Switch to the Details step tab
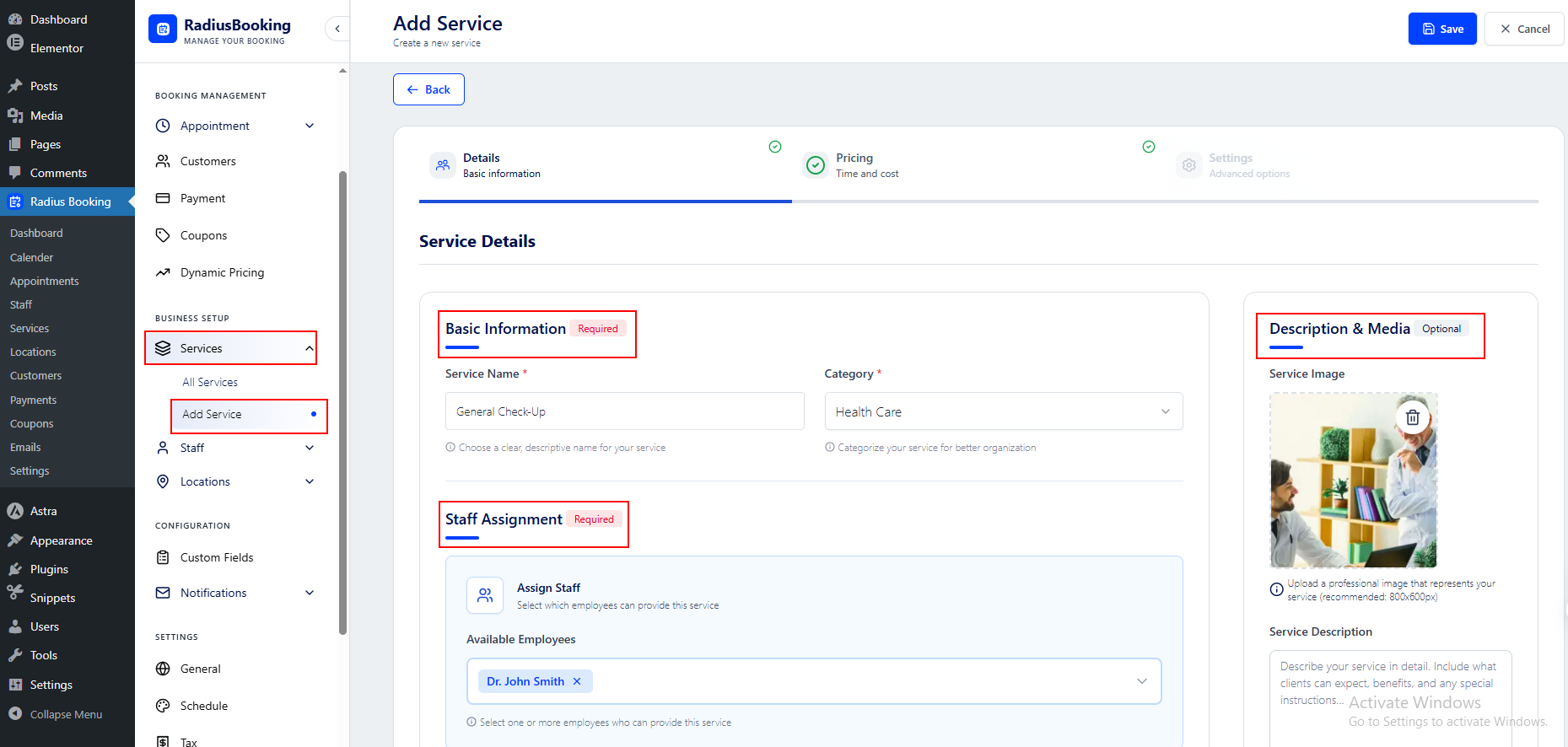The image size is (1568, 747). coord(605,165)
